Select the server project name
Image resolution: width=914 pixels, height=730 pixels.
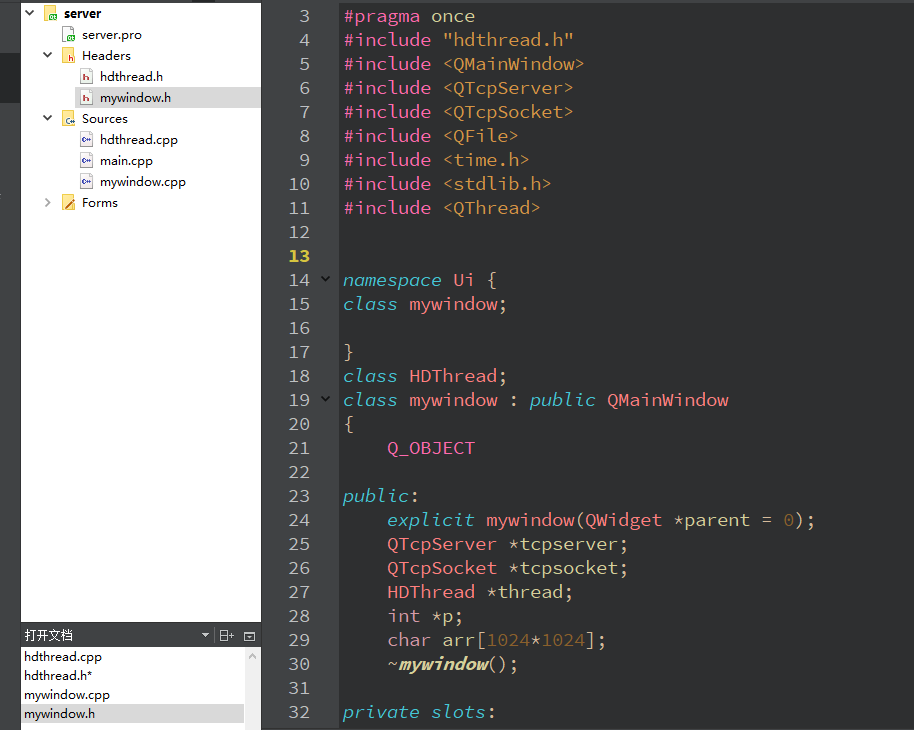(x=82, y=13)
